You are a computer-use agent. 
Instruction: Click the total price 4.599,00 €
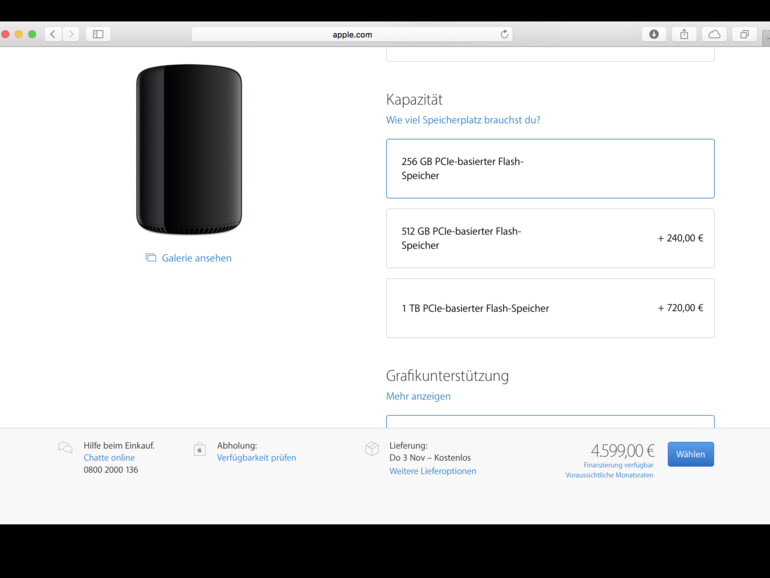pyautogui.click(x=623, y=450)
